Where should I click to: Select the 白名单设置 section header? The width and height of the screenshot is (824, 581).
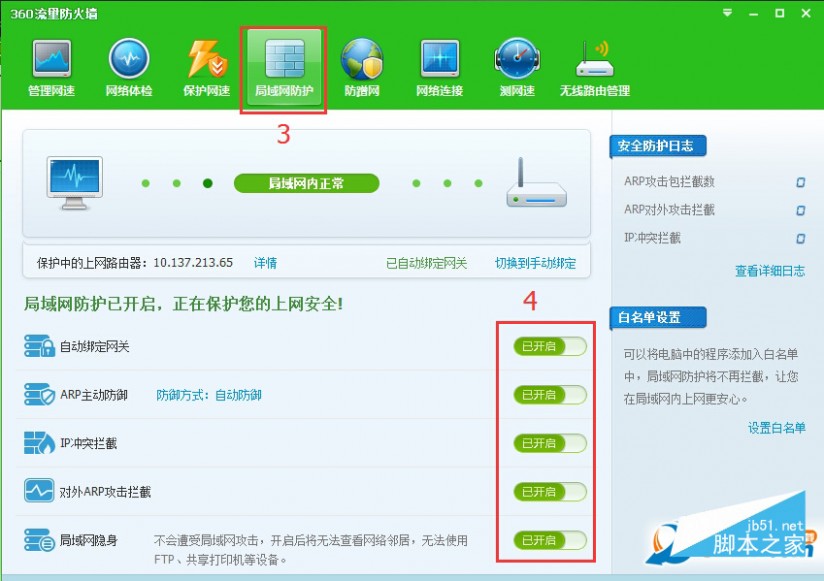[657, 317]
